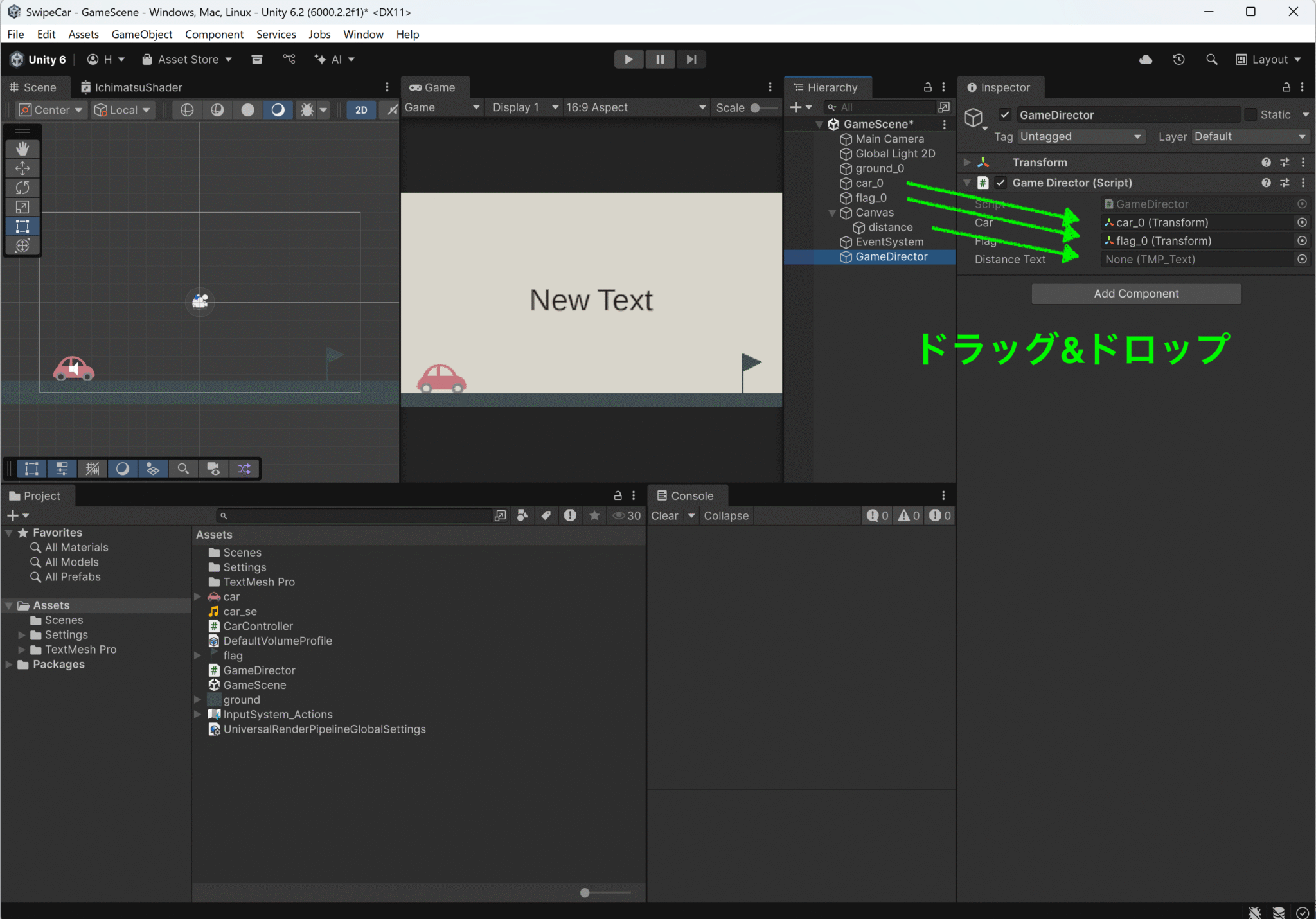Enable the Static checkbox in the Inspector
The image size is (1316, 919).
1250,114
